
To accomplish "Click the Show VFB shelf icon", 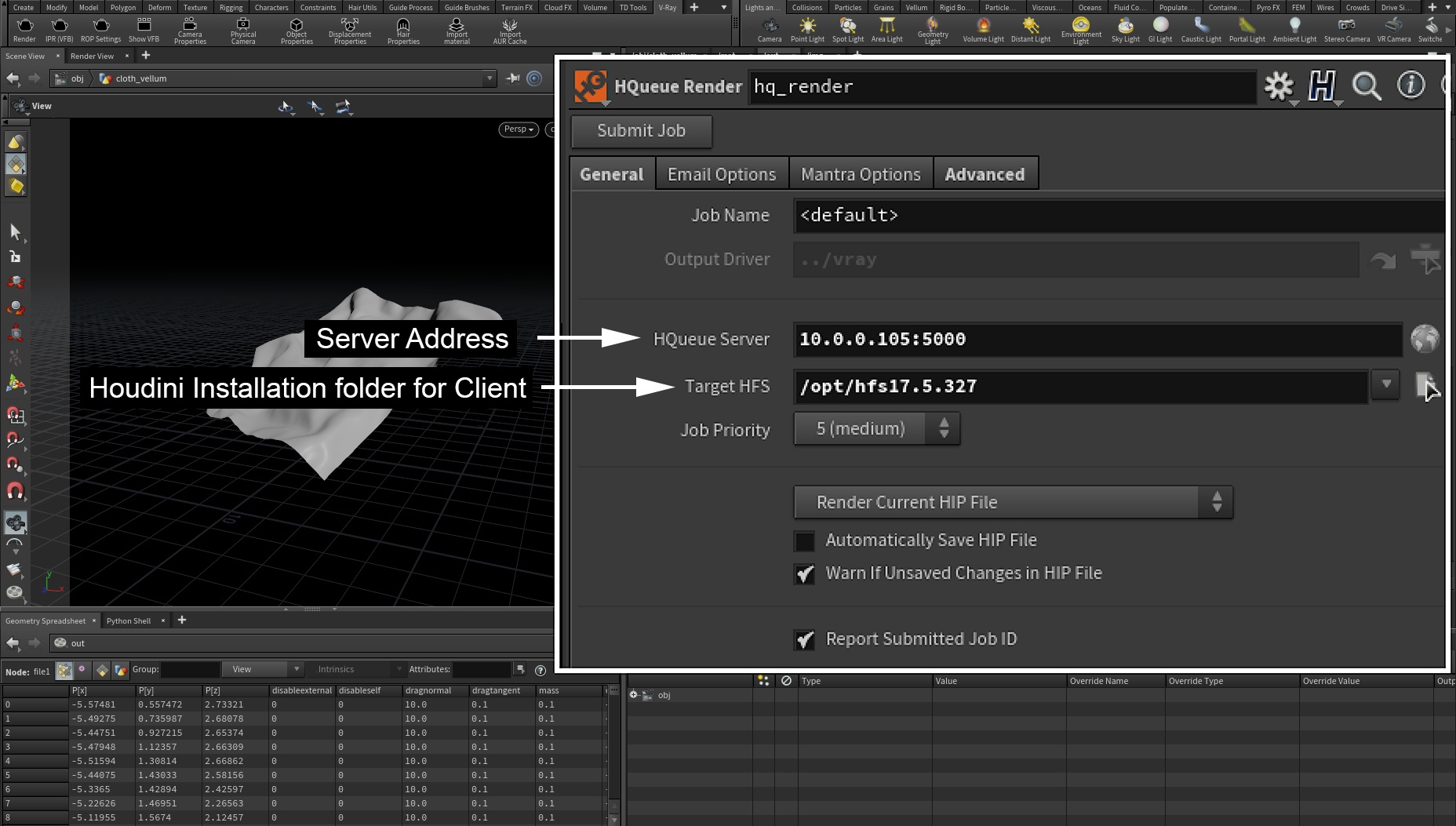I will click(144, 31).
